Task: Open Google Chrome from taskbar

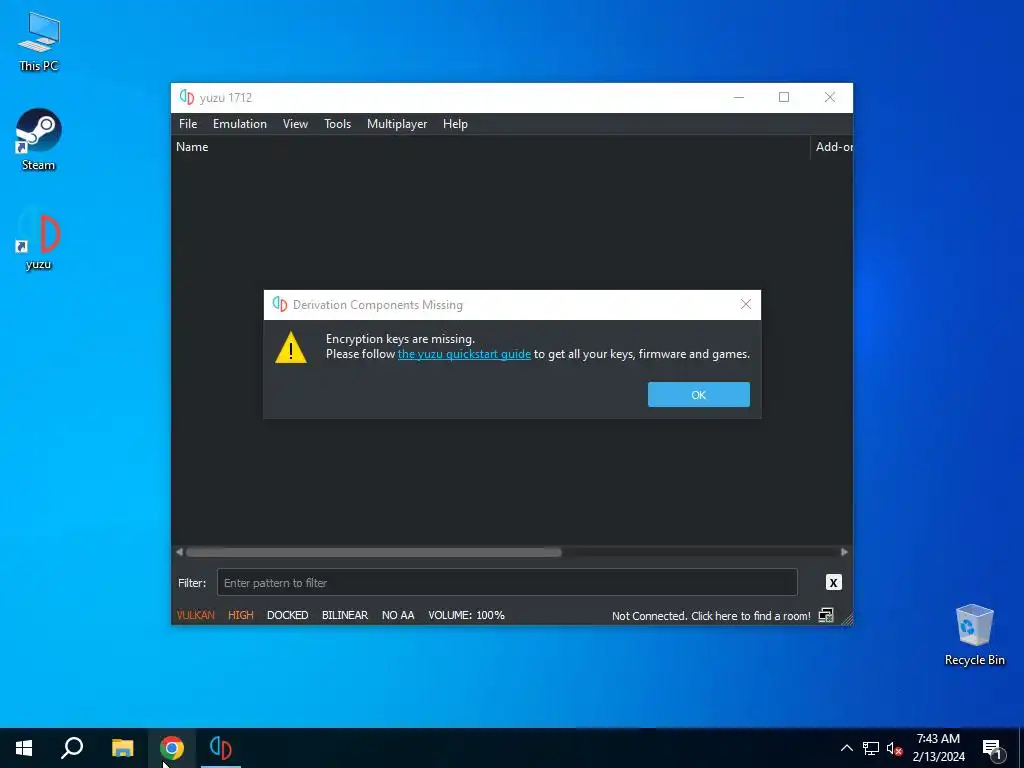Action: [172, 748]
